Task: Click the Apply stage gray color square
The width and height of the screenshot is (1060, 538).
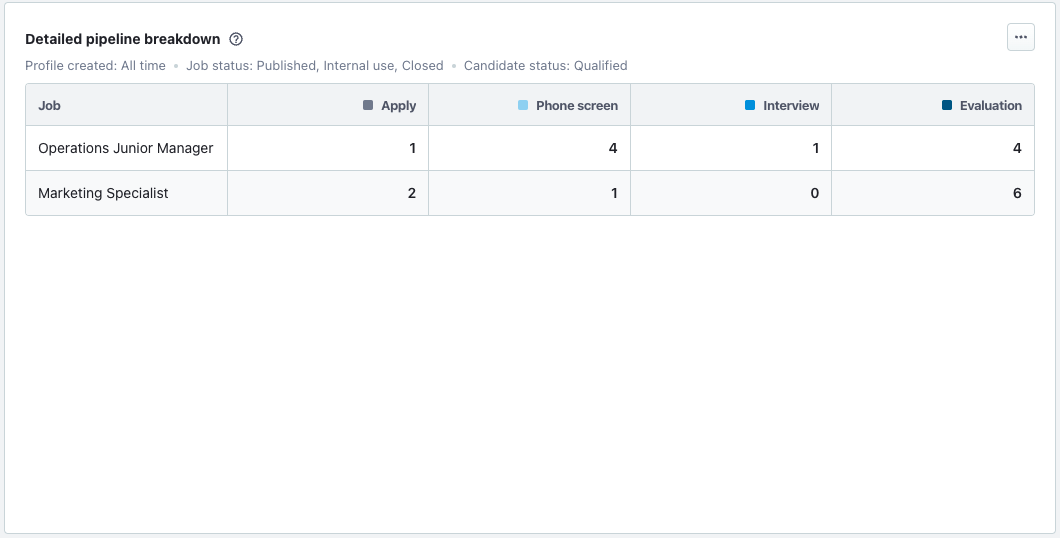Action: (368, 105)
